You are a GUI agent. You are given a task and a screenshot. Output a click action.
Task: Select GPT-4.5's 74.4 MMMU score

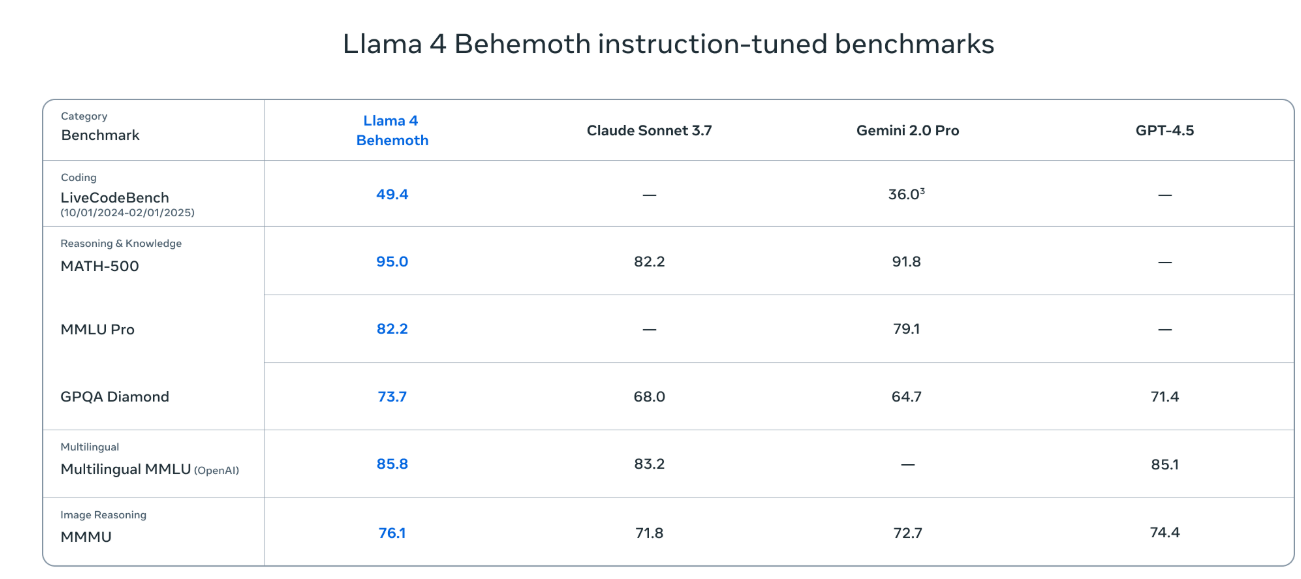[x=1165, y=532]
